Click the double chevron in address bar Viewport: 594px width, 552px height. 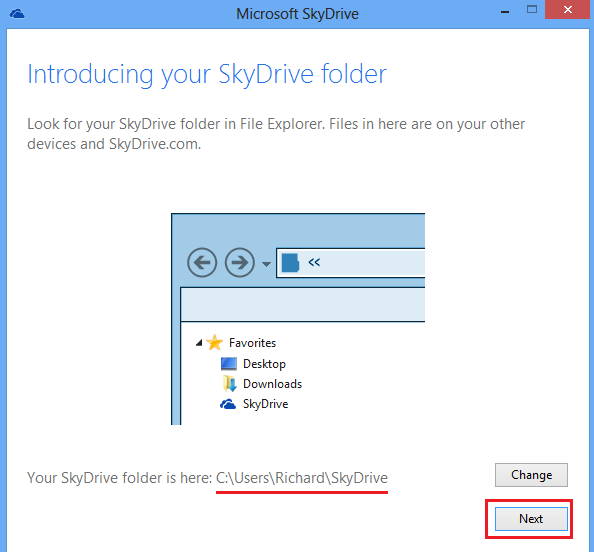[x=314, y=262]
